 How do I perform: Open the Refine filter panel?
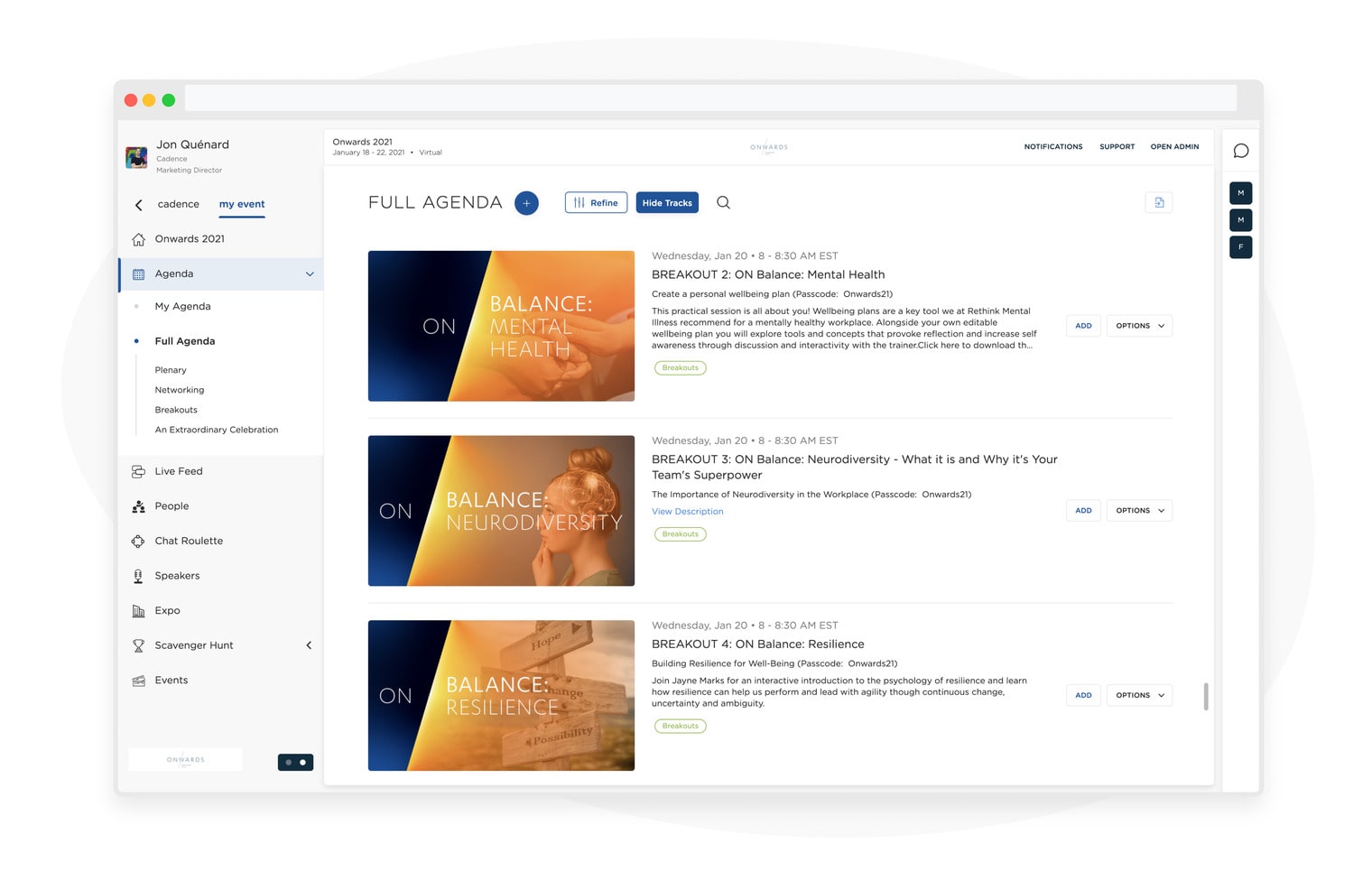point(596,203)
